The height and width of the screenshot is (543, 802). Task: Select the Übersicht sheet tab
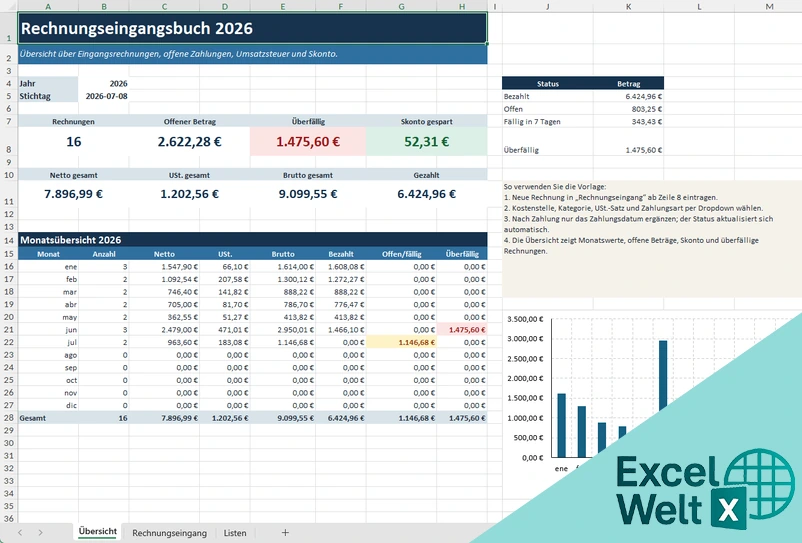coord(98,532)
